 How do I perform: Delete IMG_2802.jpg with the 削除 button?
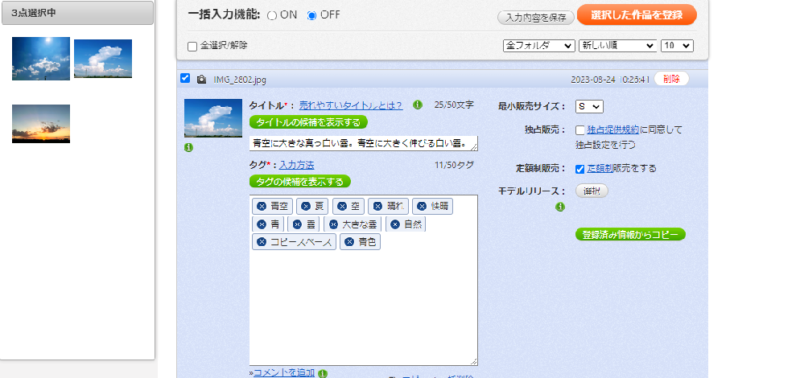(671, 79)
